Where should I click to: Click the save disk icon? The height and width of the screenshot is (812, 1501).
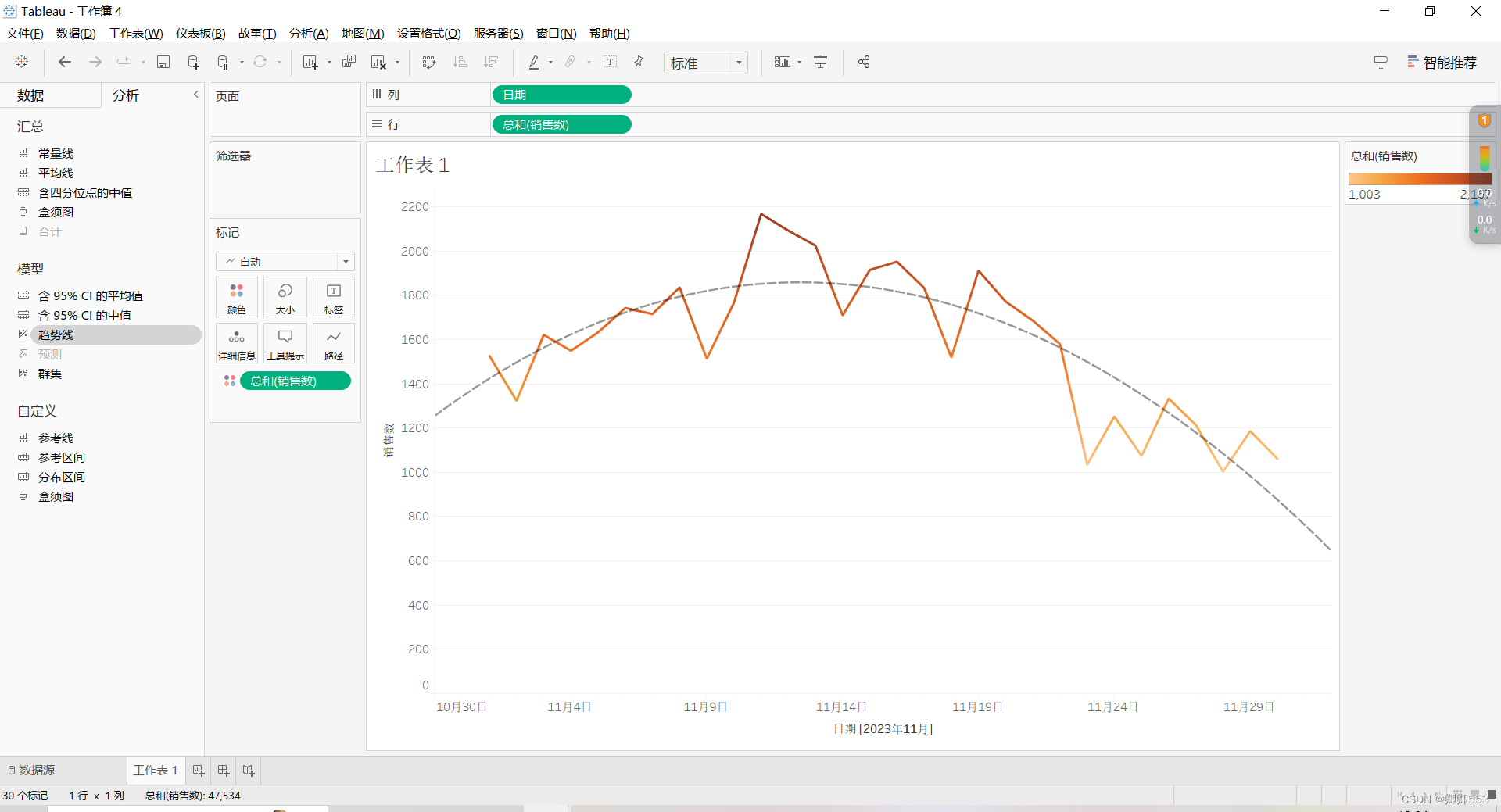pos(163,62)
